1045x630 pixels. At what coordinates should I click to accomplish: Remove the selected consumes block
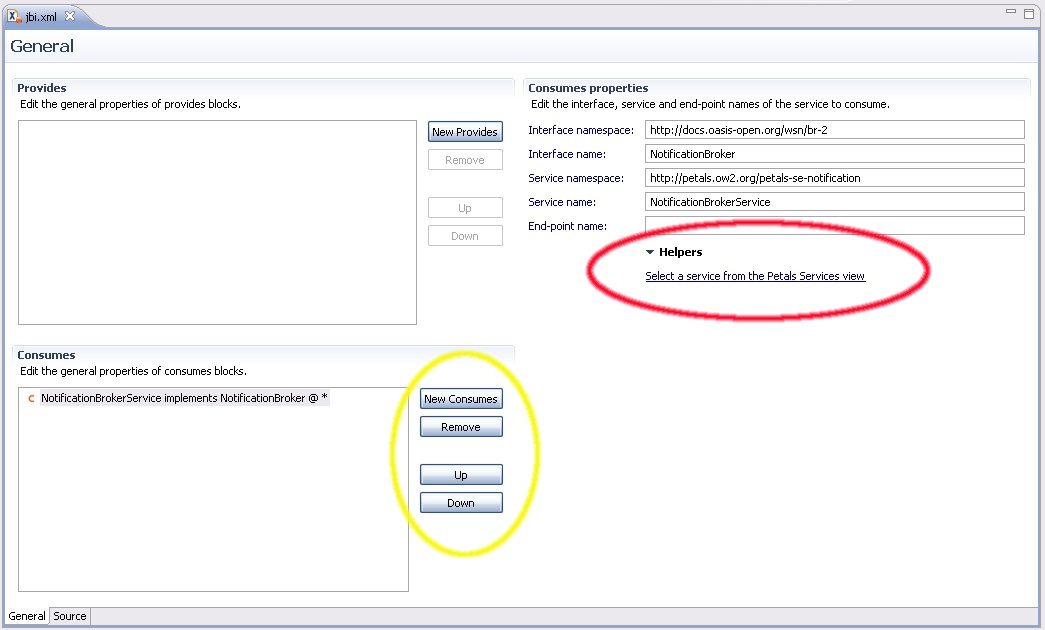click(461, 427)
